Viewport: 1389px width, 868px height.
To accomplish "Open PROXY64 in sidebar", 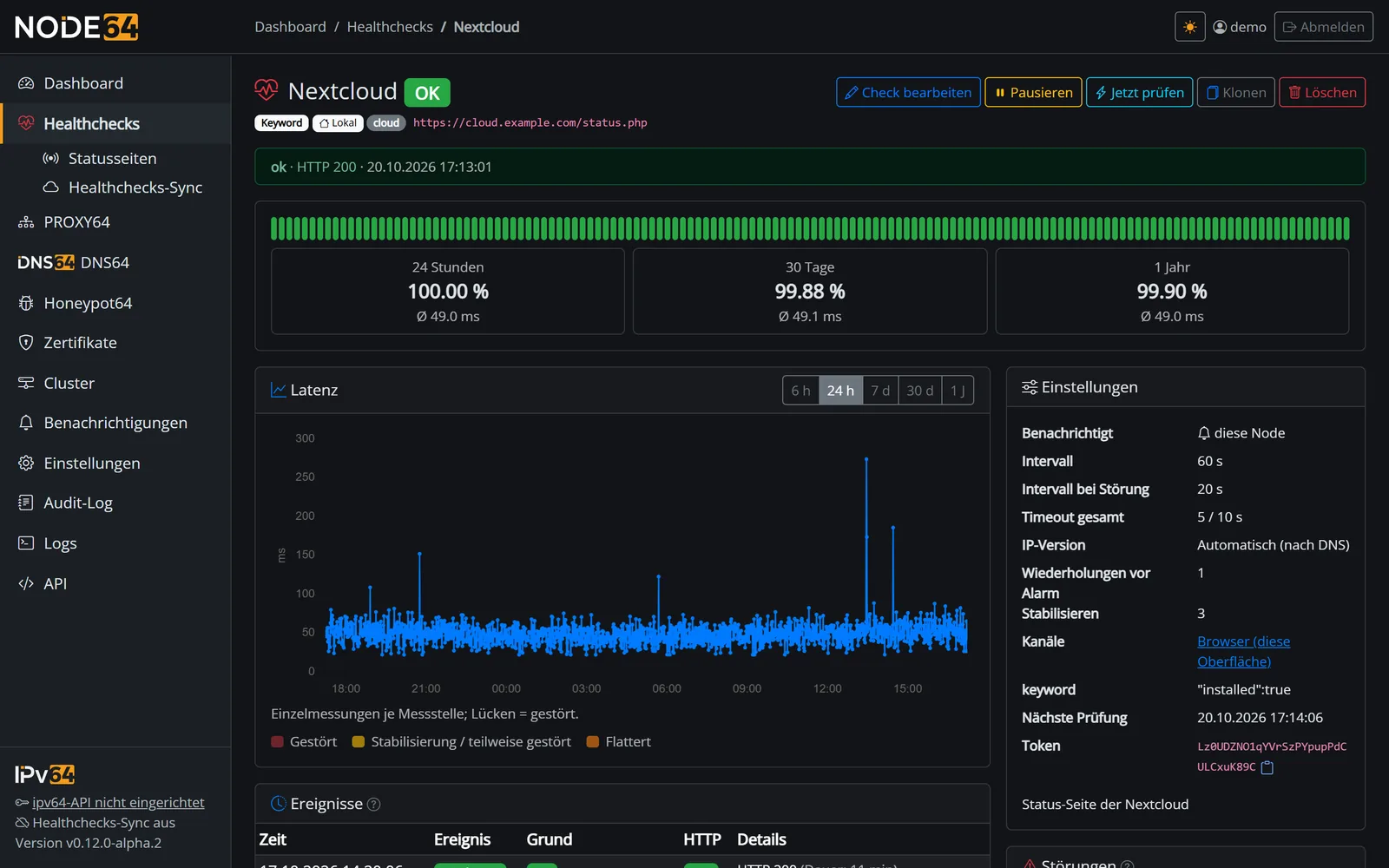I will [x=115, y=222].
